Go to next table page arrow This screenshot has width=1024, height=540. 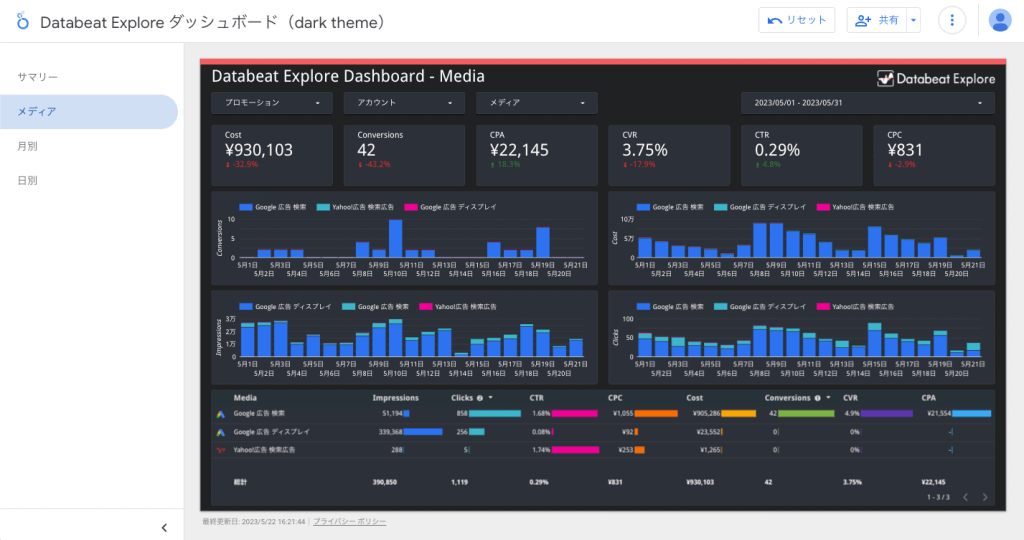pyautogui.click(x=985, y=498)
